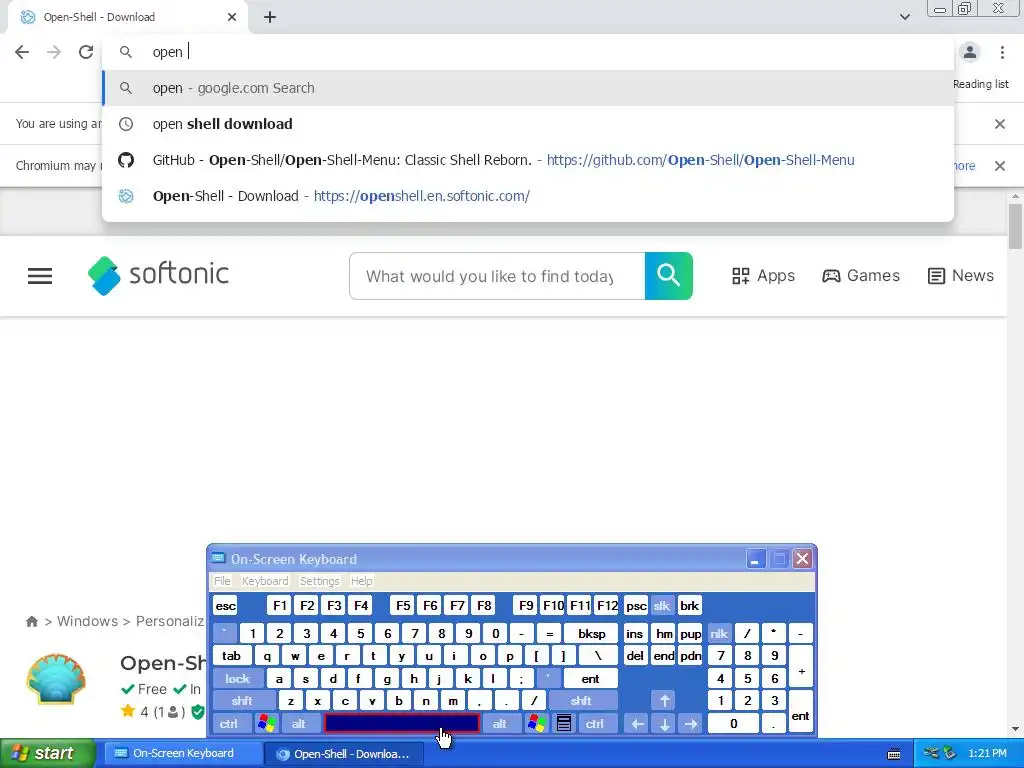Screen dimensions: 1024x768
Task: Click the Softonic logo
Action: [159, 275]
